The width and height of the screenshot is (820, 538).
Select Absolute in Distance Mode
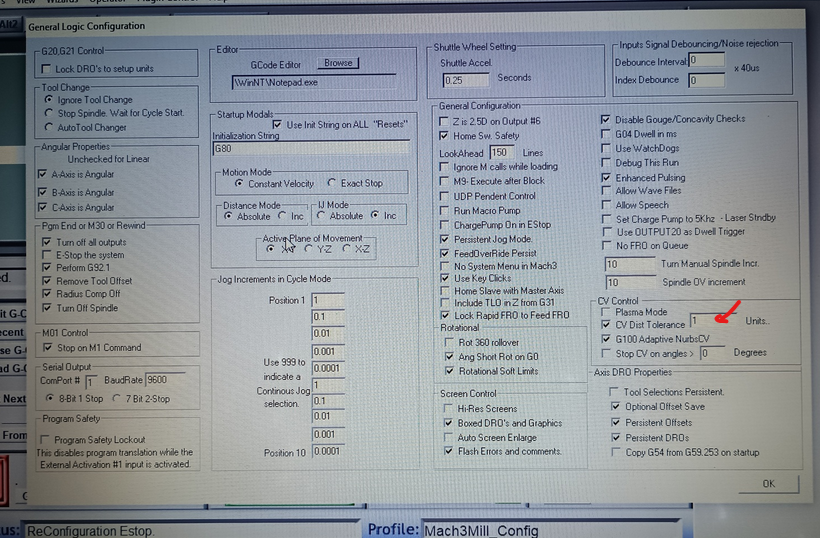(228, 216)
